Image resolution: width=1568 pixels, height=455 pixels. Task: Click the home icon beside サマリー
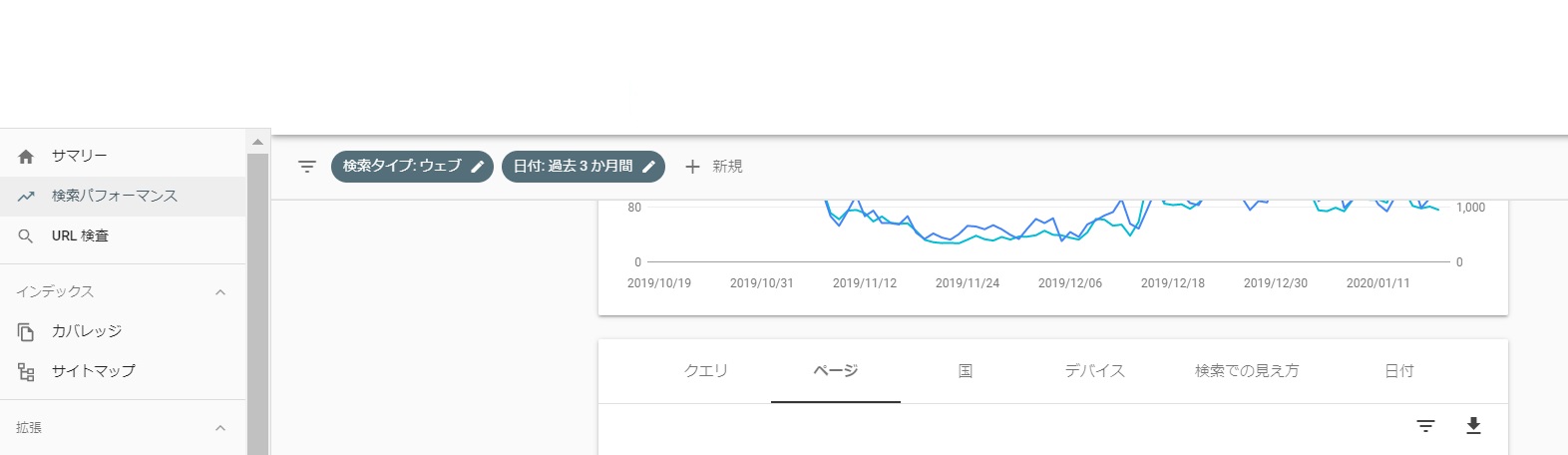[x=26, y=157]
